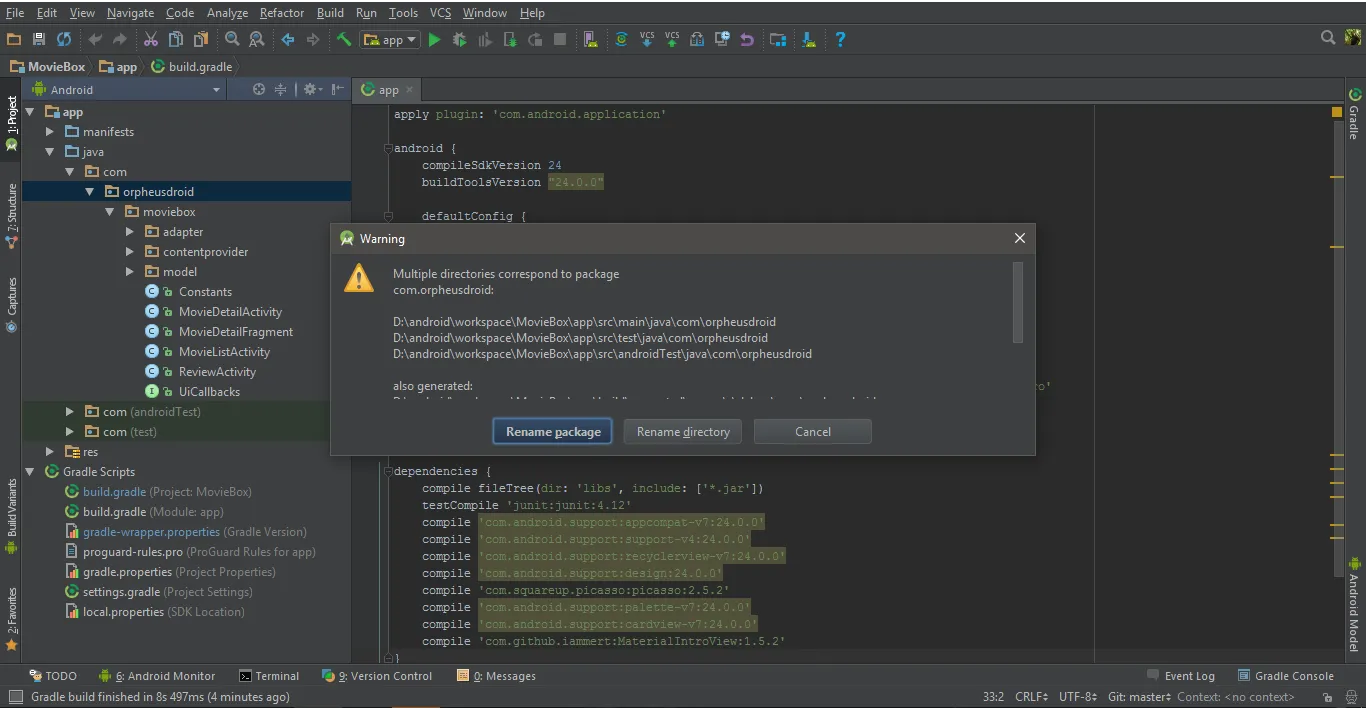Hide the Project panel with the hide icon

pyautogui.click(x=338, y=89)
